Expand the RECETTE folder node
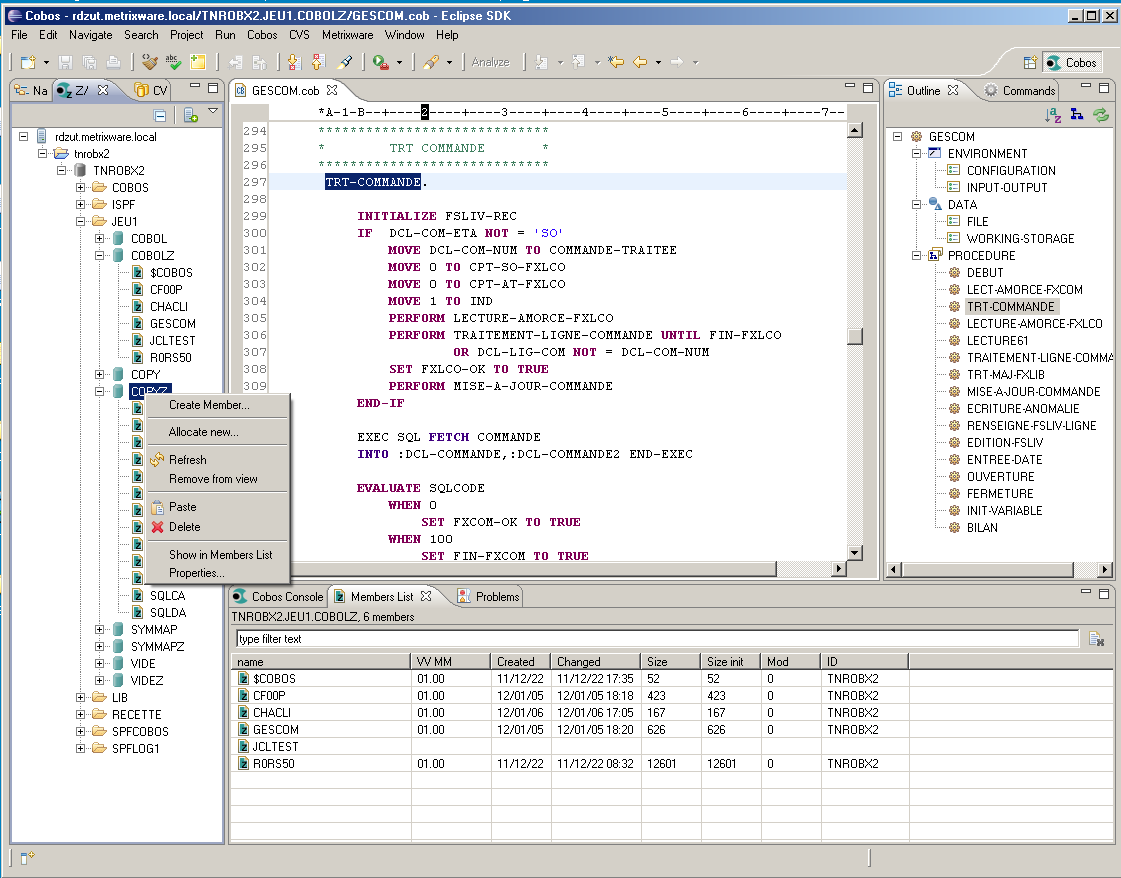The height and width of the screenshot is (878, 1121). [x=81, y=714]
